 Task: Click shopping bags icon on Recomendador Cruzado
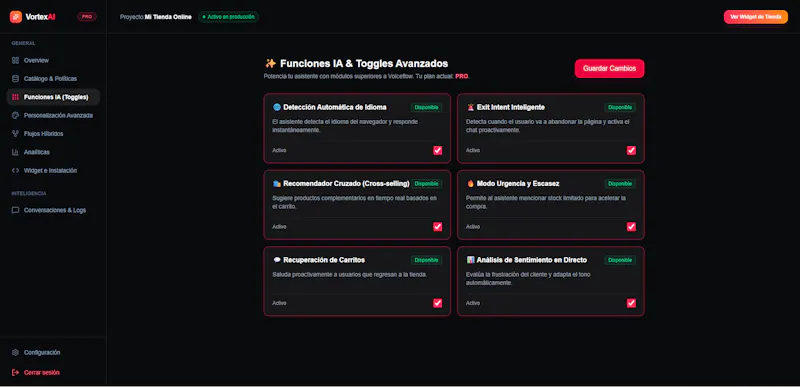[277, 184]
